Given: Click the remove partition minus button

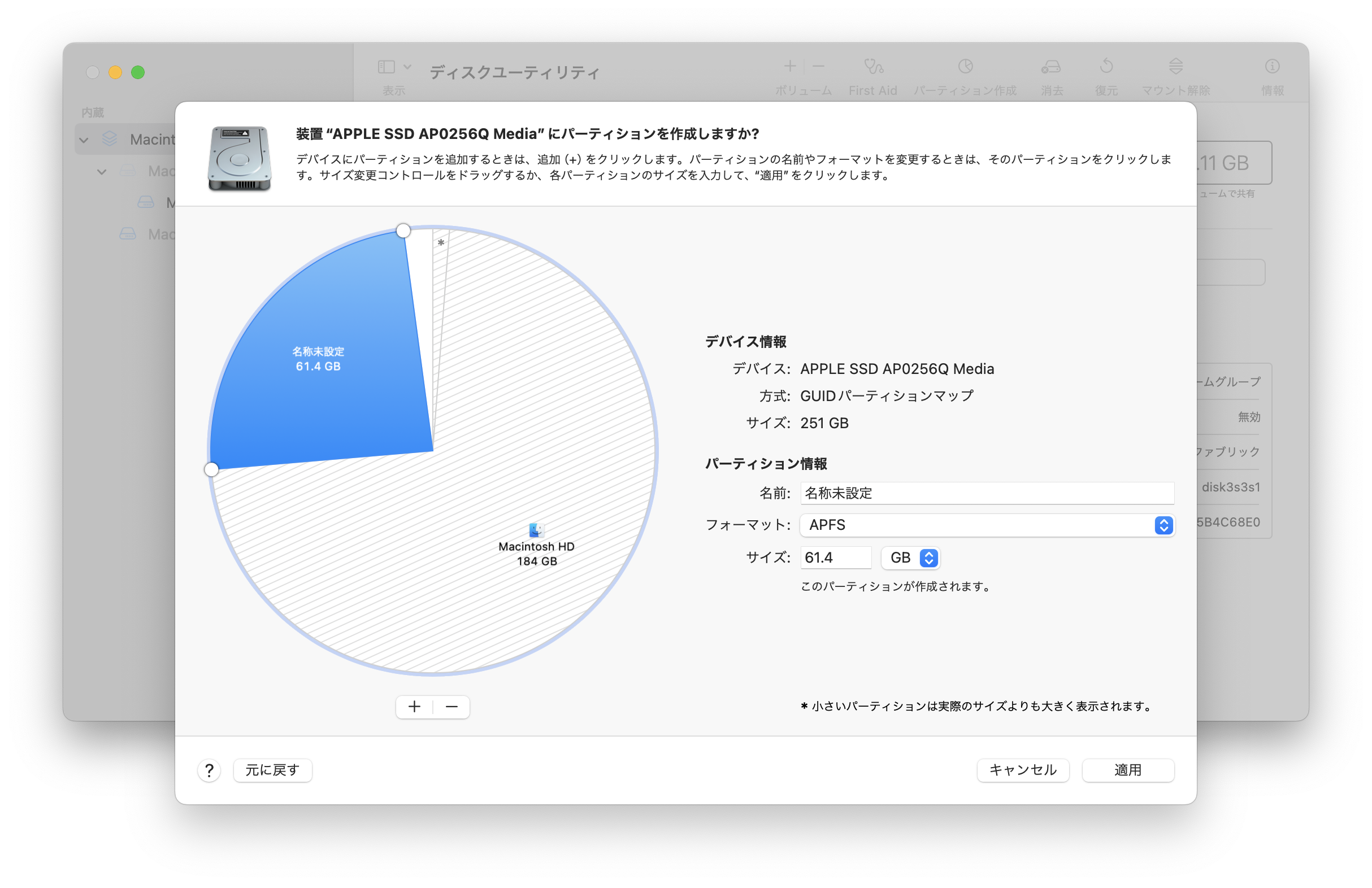Looking at the screenshot, I should point(451,707).
